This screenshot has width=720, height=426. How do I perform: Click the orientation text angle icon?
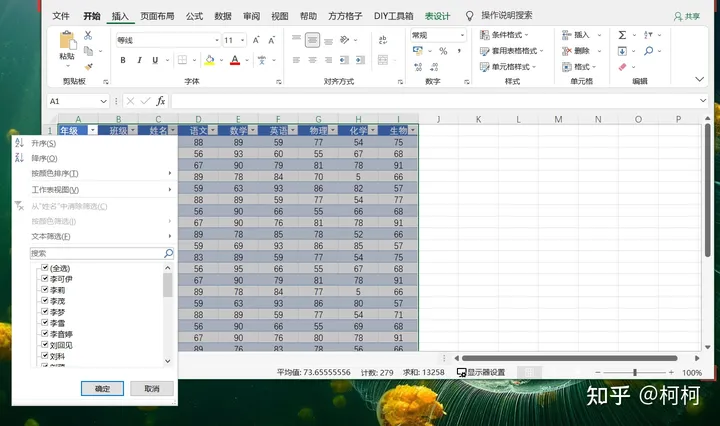click(x=344, y=40)
